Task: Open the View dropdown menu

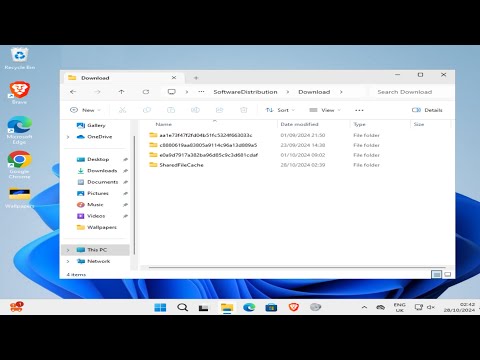Action: pos(325,110)
